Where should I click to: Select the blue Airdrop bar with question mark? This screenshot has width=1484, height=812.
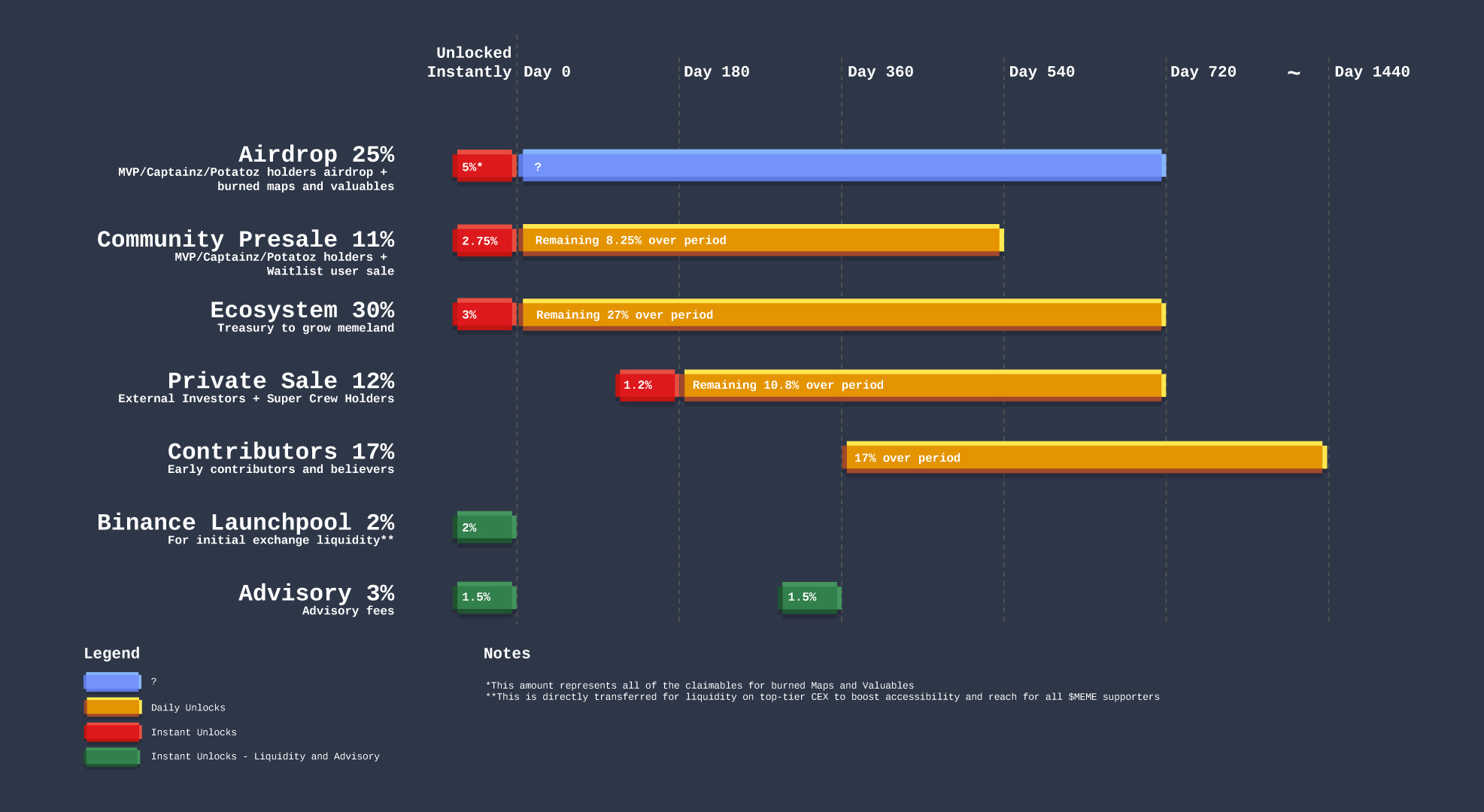(x=842, y=166)
